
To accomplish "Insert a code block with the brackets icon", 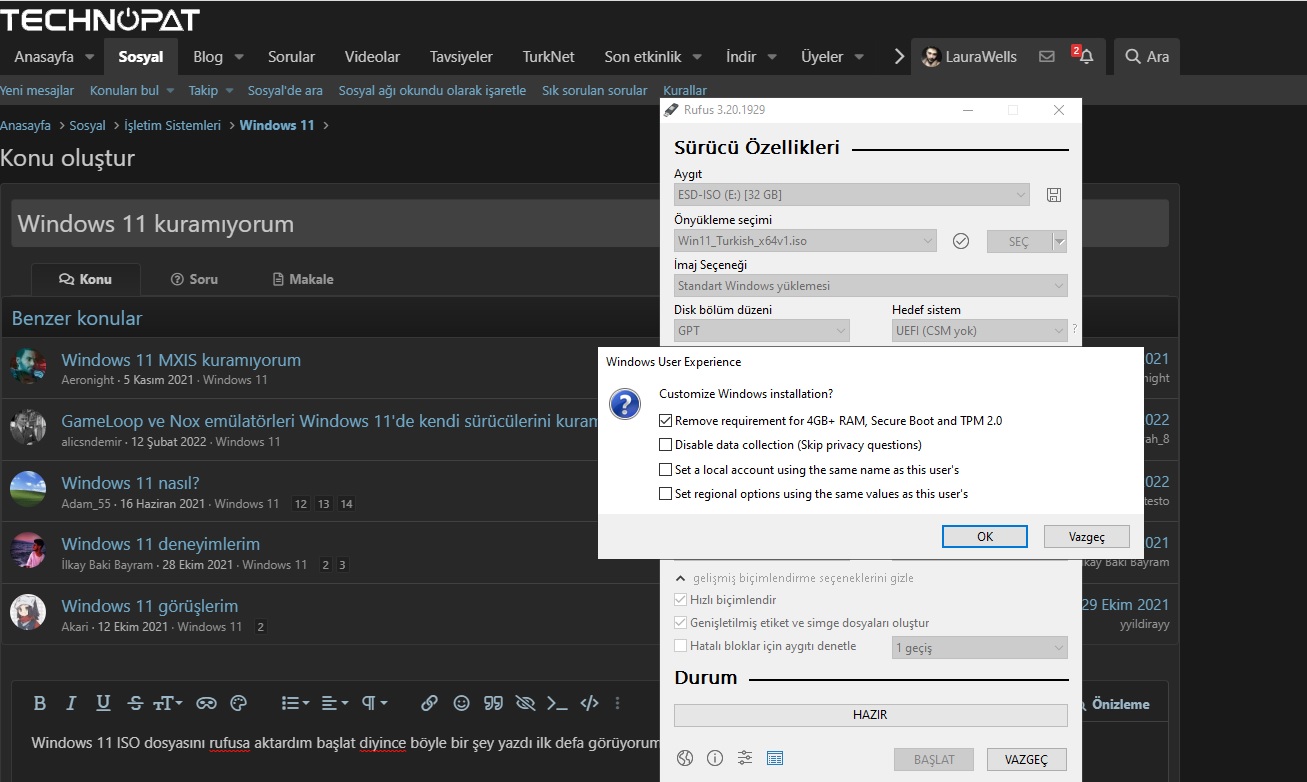I will point(589,703).
